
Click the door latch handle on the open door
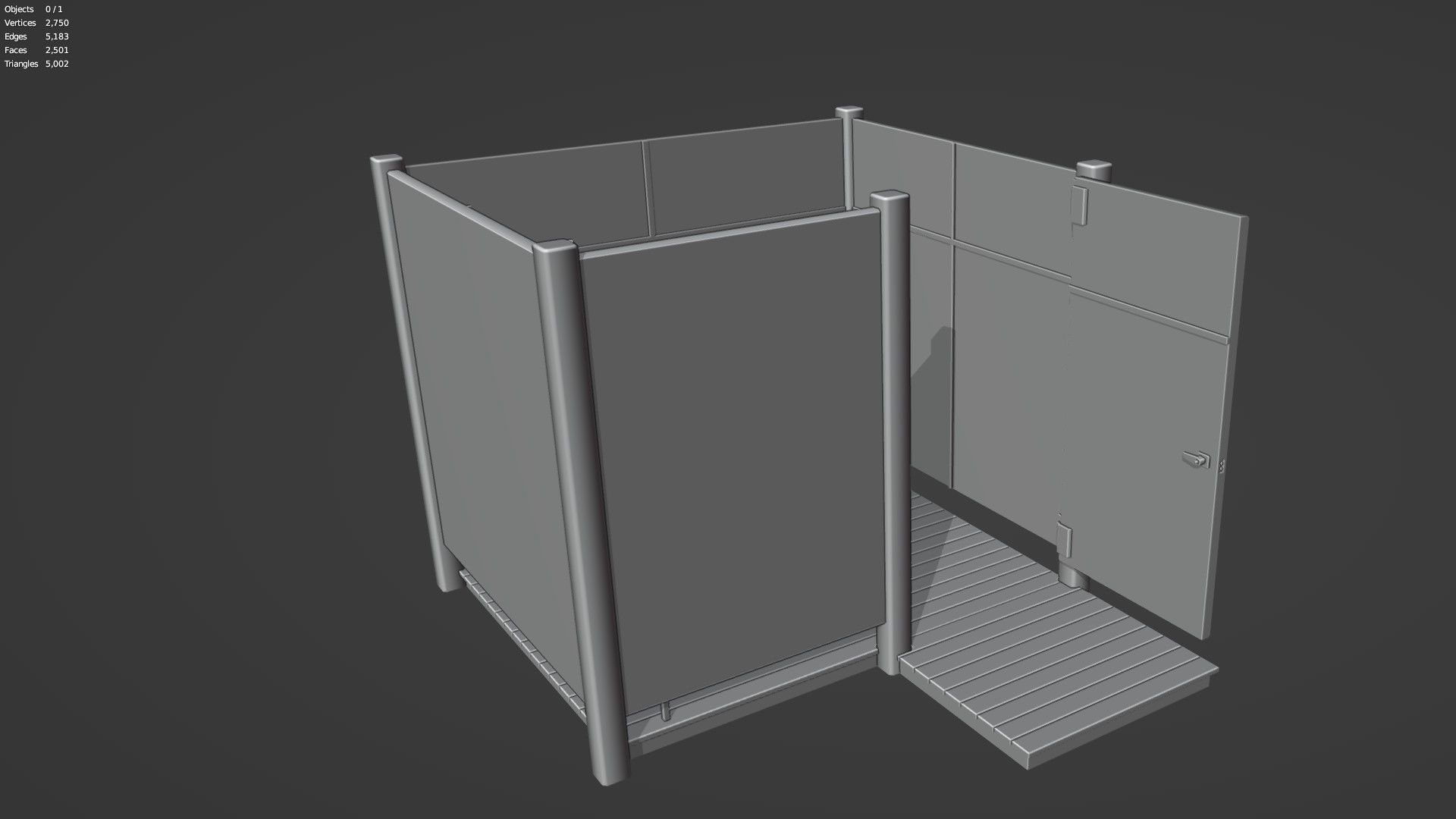(x=1196, y=460)
